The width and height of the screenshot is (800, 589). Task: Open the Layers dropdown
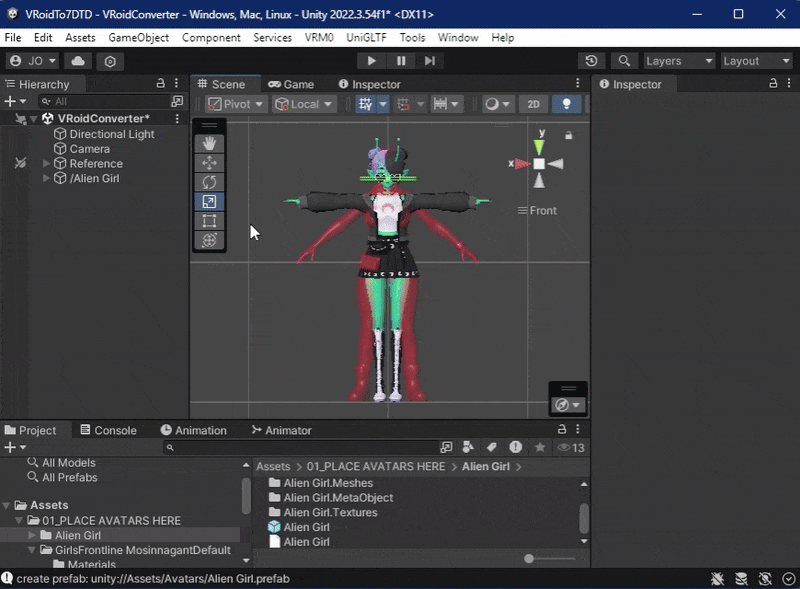(679, 61)
